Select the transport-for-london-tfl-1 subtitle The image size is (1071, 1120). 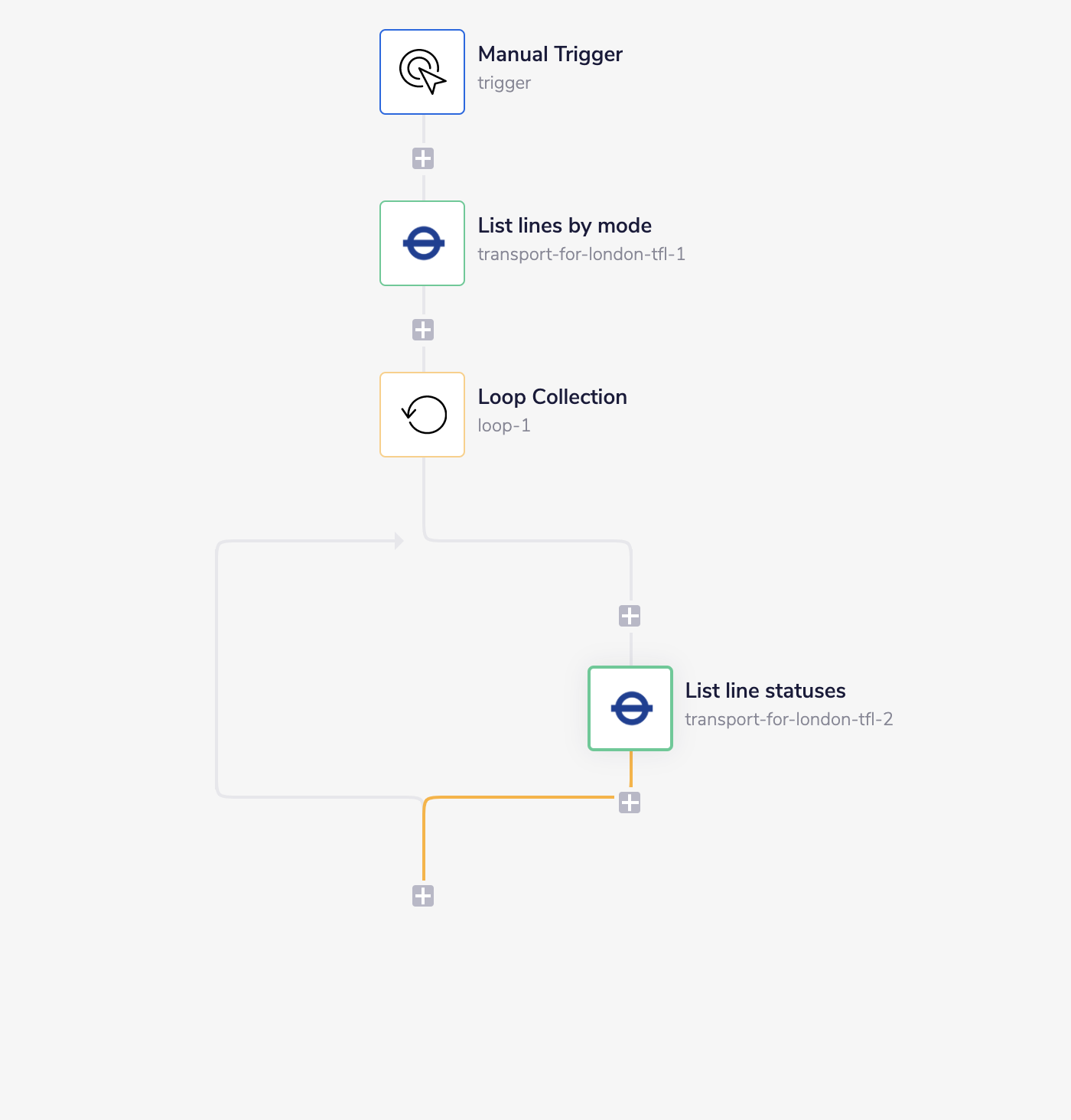click(582, 254)
